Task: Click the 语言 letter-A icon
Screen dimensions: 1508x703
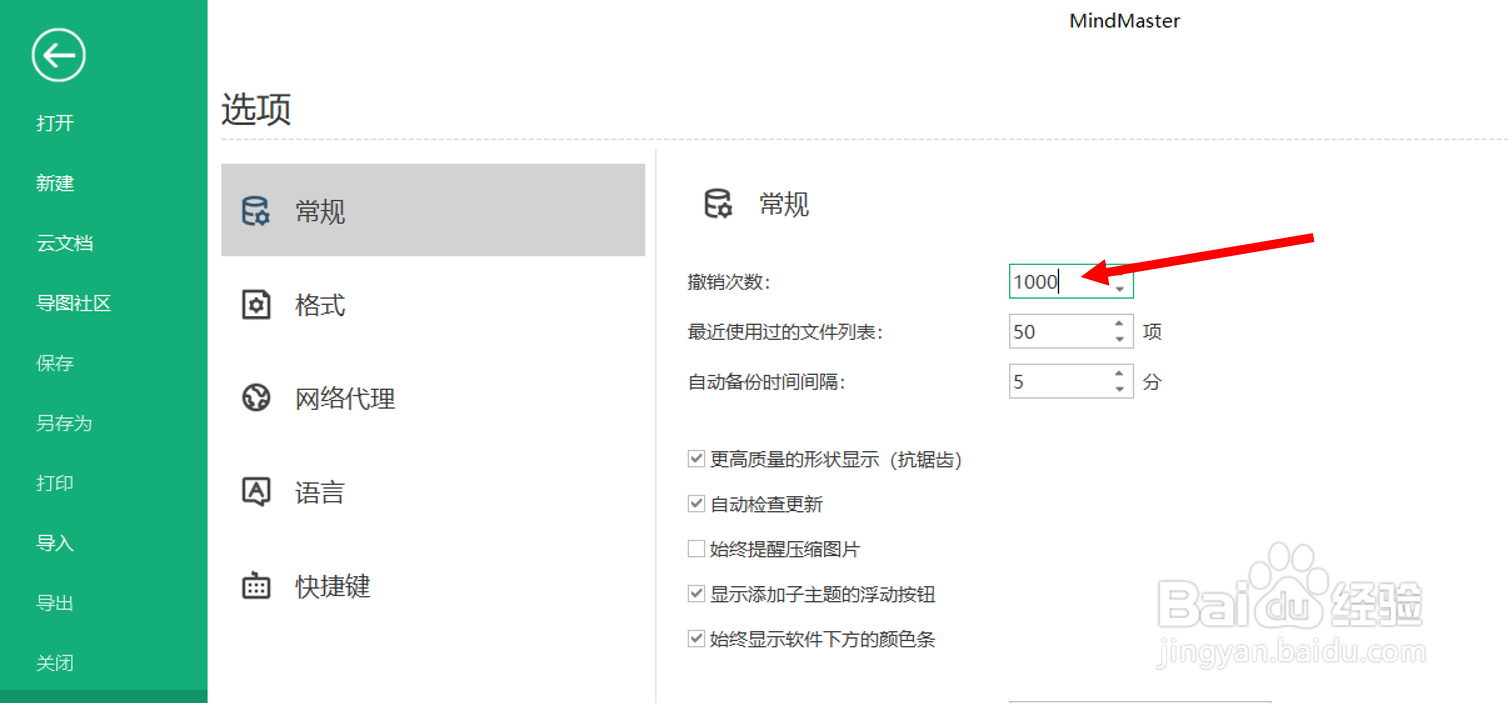Action: 257,491
